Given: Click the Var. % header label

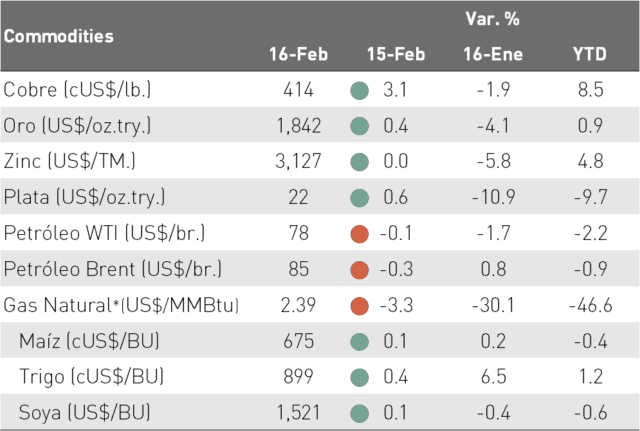Looking at the screenshot, I should tap(493, 19).
